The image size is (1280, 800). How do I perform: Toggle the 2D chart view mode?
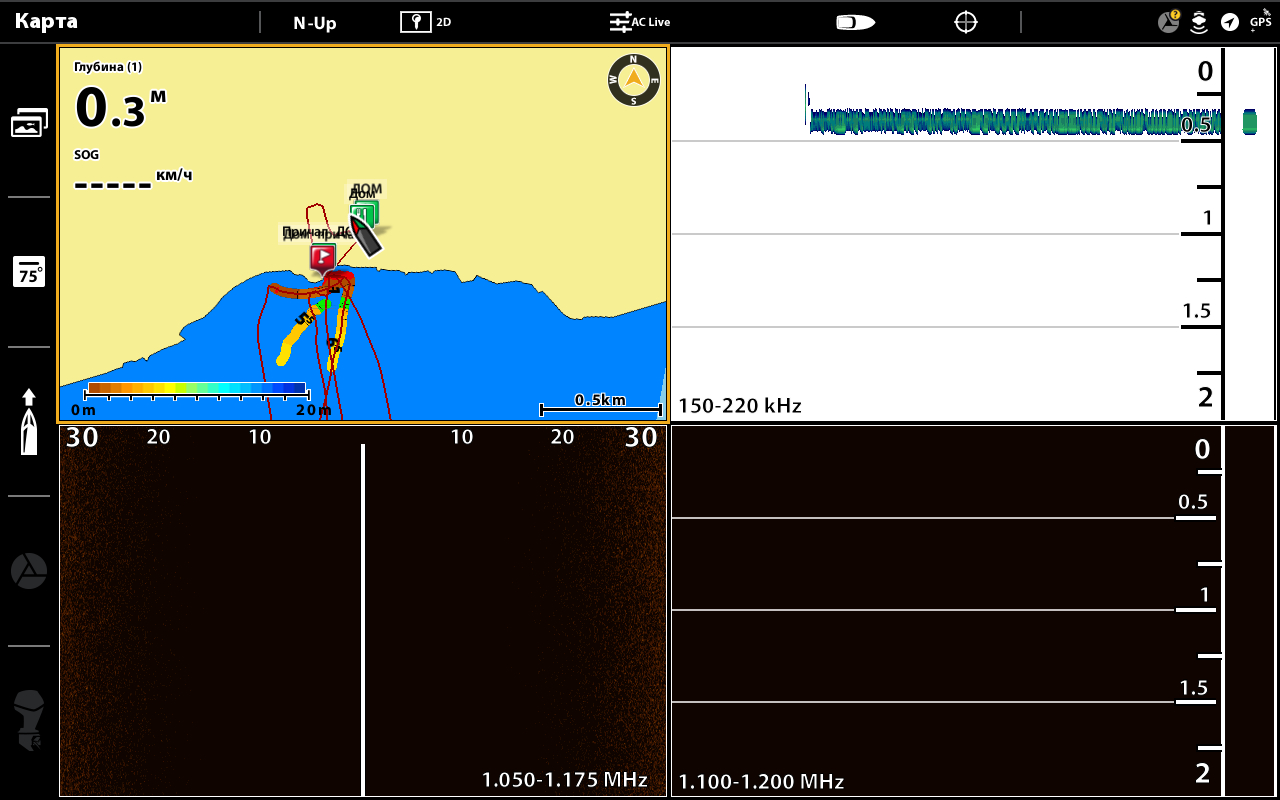[x=425, y=22]
